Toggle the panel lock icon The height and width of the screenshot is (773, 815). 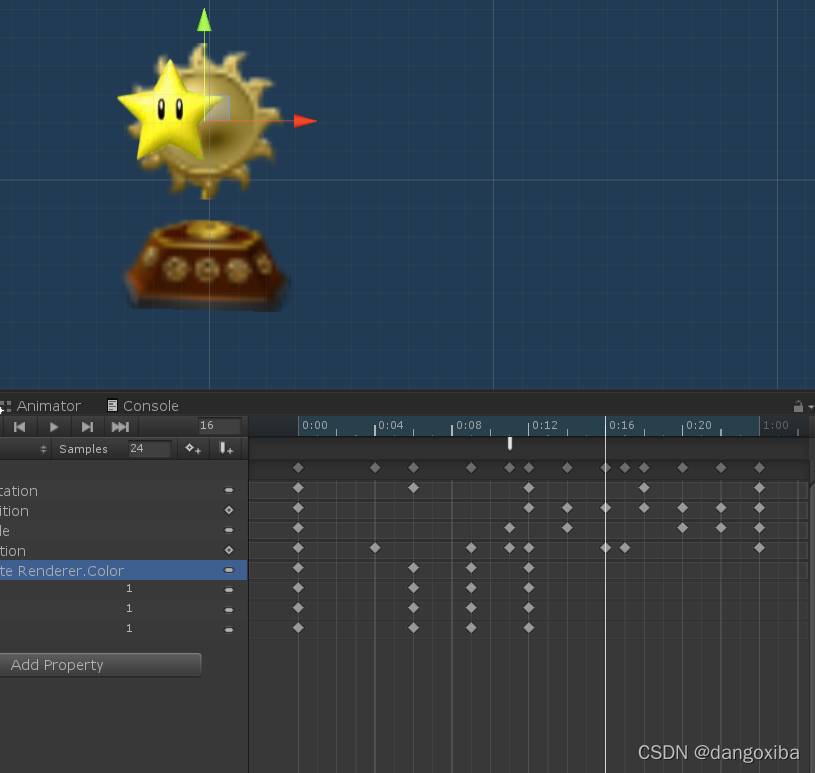[x=798, y=406]
